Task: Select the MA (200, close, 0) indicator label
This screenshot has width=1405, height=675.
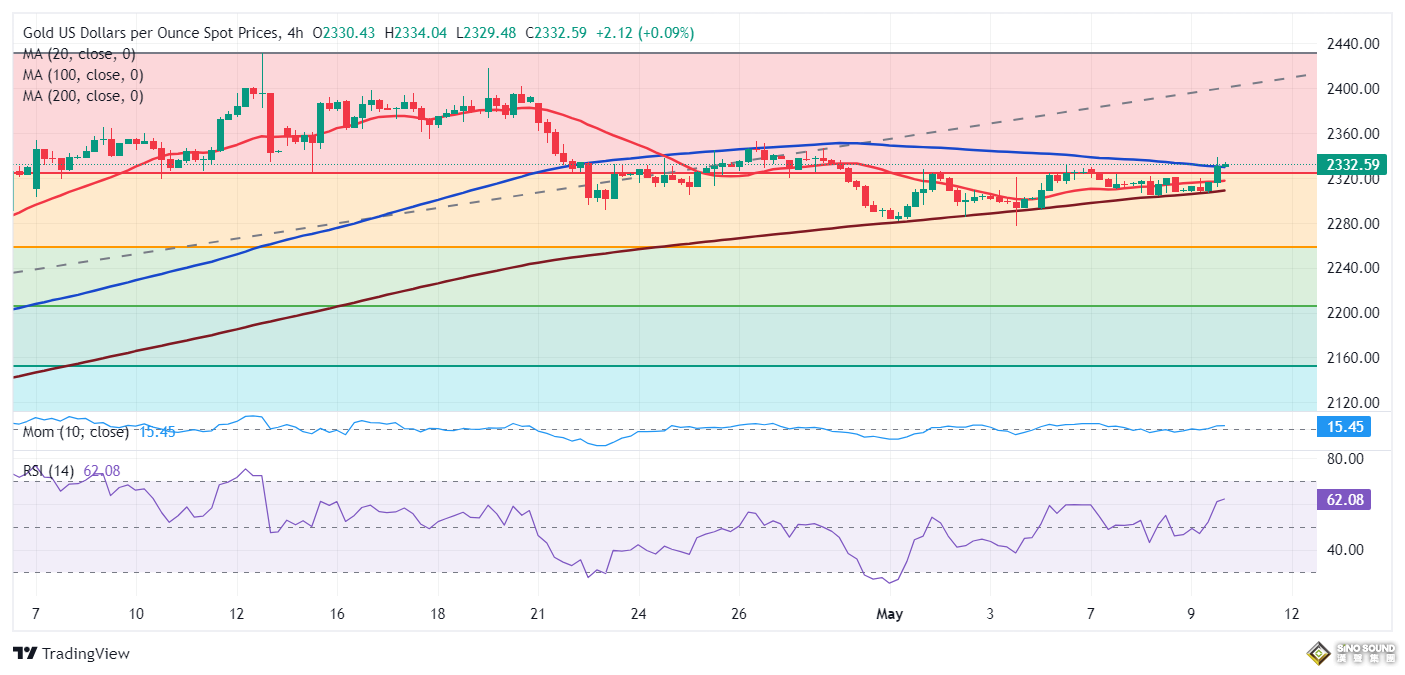Action: pyautogui.click(x=83, y=96)
